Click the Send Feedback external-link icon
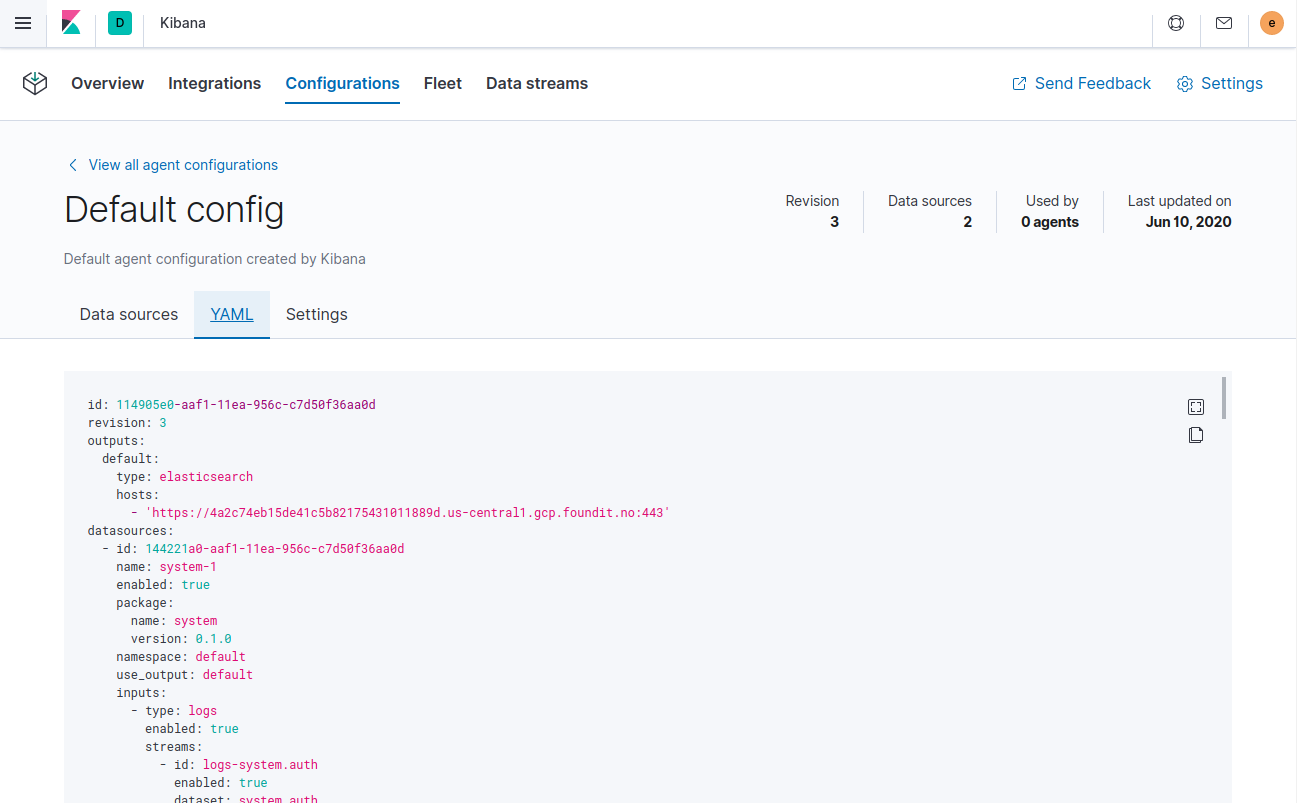The image size is (1297, 803). [1019, 84]
